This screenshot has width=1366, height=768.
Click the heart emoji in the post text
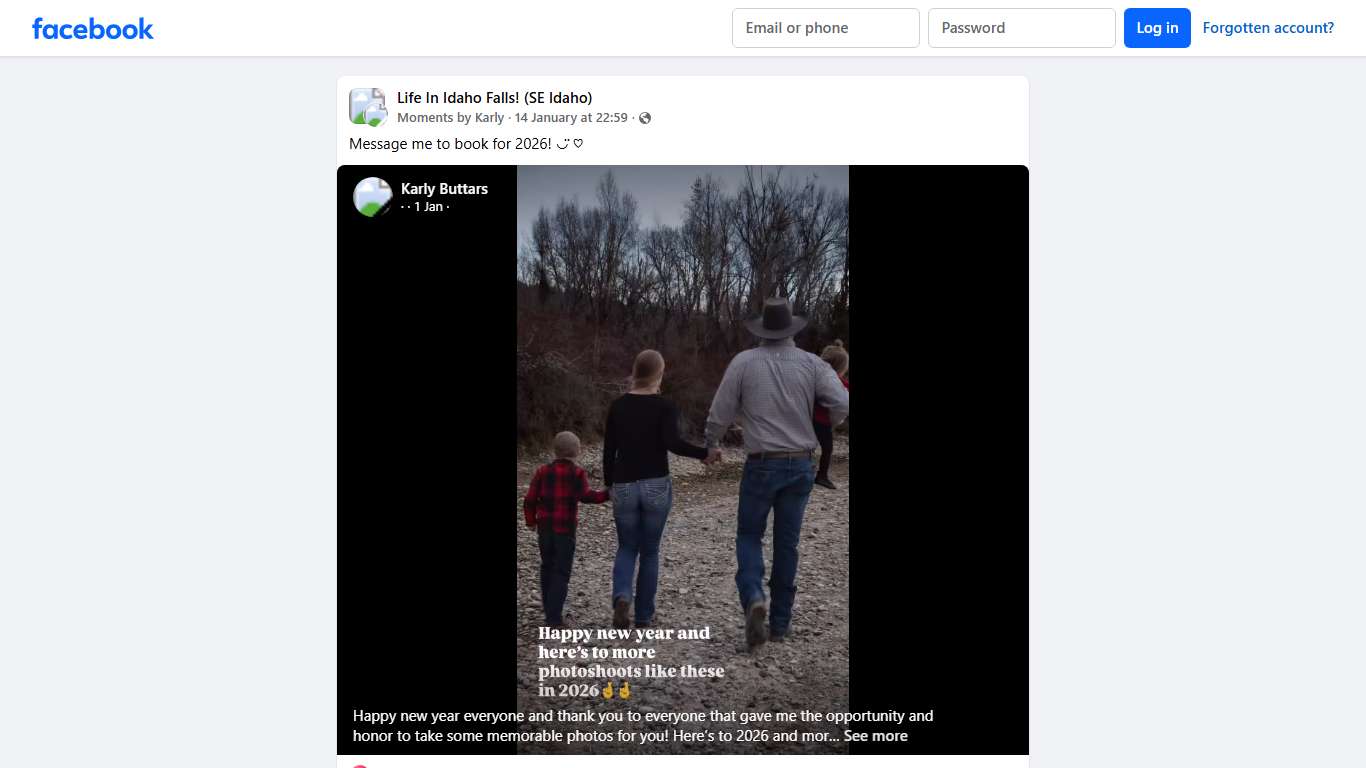pos(578,144)
